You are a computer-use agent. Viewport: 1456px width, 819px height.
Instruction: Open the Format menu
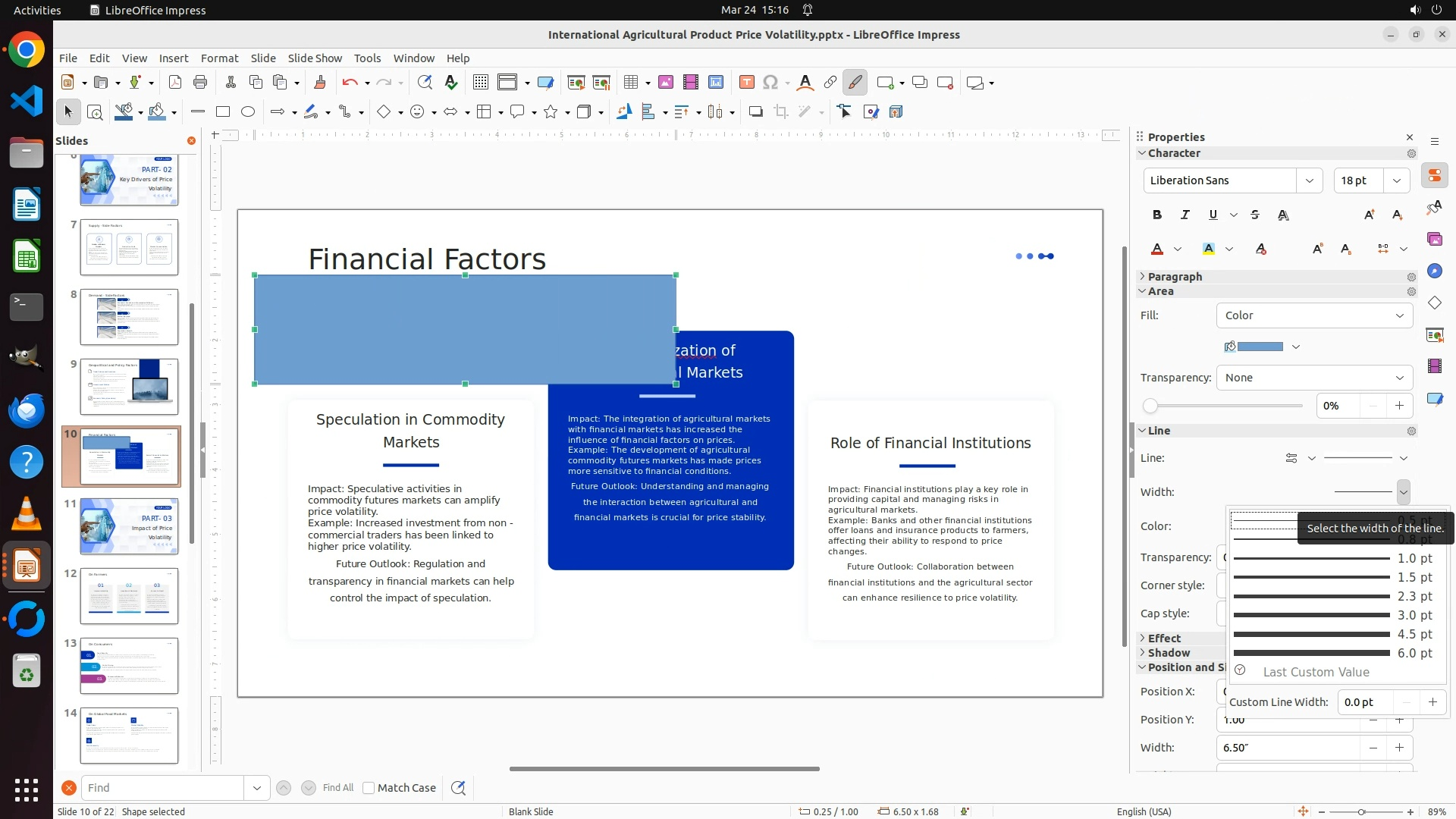tap(219, 58)
